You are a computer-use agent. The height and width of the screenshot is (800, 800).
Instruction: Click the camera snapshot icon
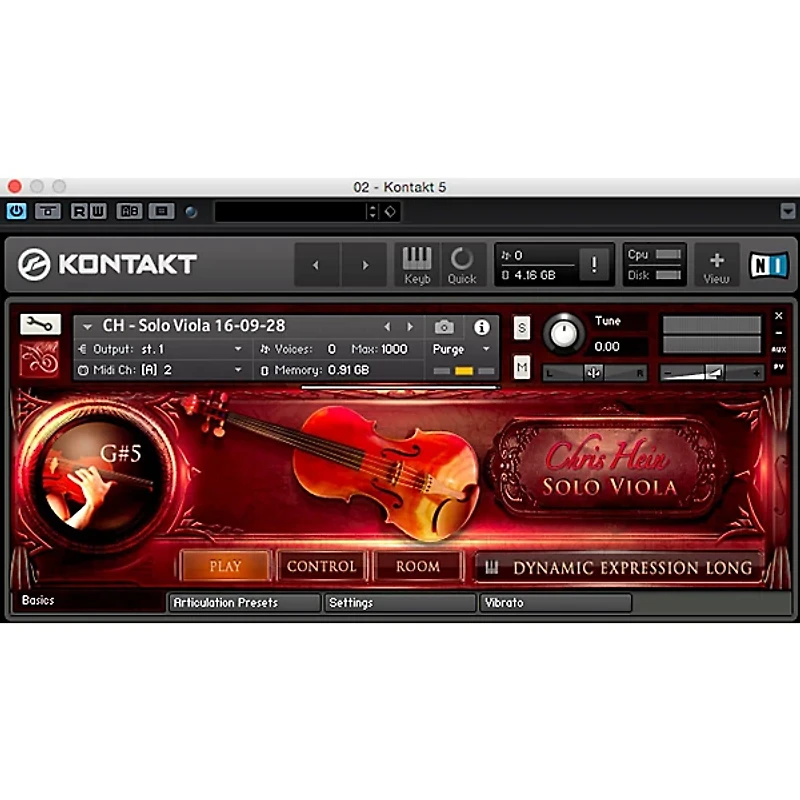[444, 327]
